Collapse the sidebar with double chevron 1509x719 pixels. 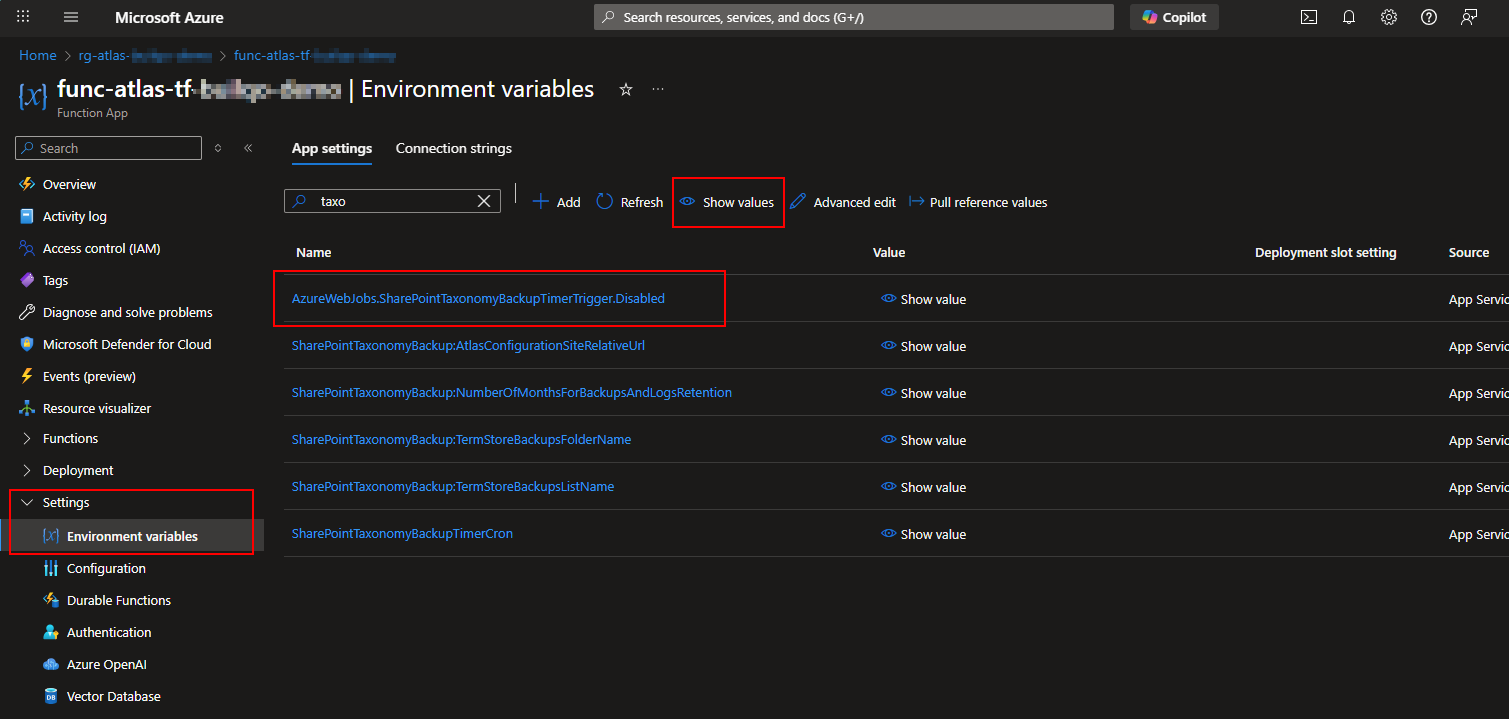coord(248,148)
